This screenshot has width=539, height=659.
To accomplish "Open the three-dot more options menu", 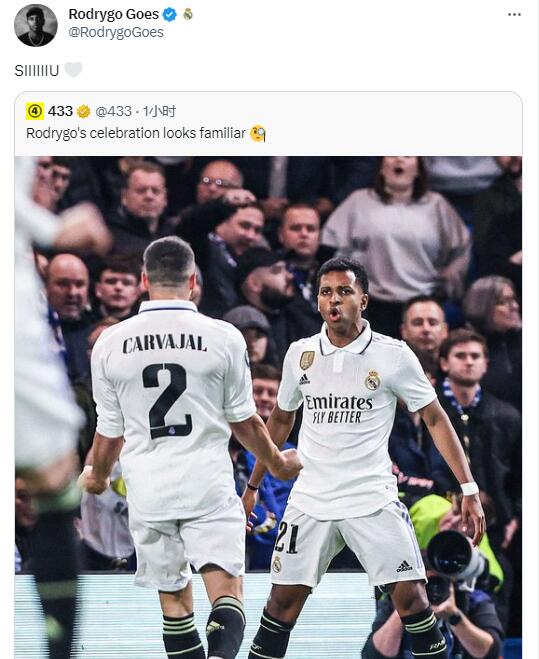I will 514,15.
